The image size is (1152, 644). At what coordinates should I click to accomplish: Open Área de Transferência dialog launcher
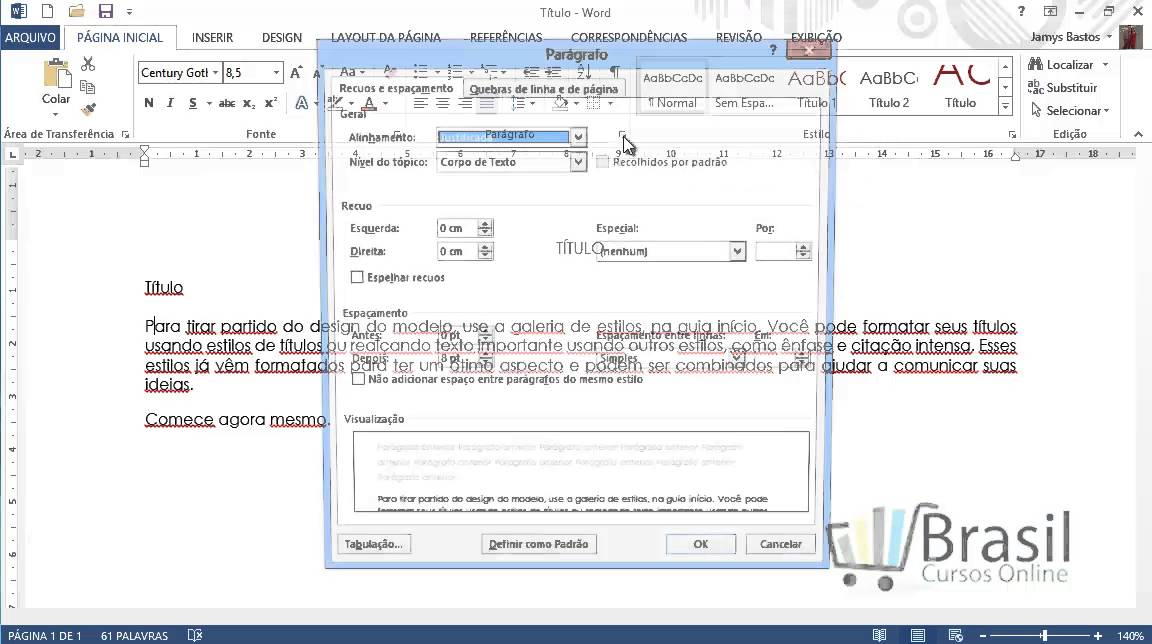(126, 134)
